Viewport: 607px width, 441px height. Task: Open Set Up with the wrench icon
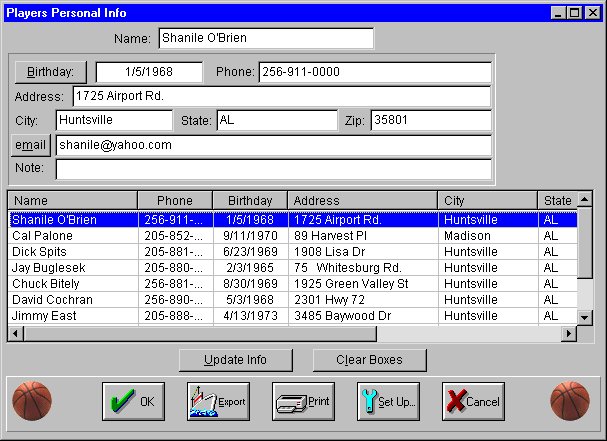(x=388, y=401)
